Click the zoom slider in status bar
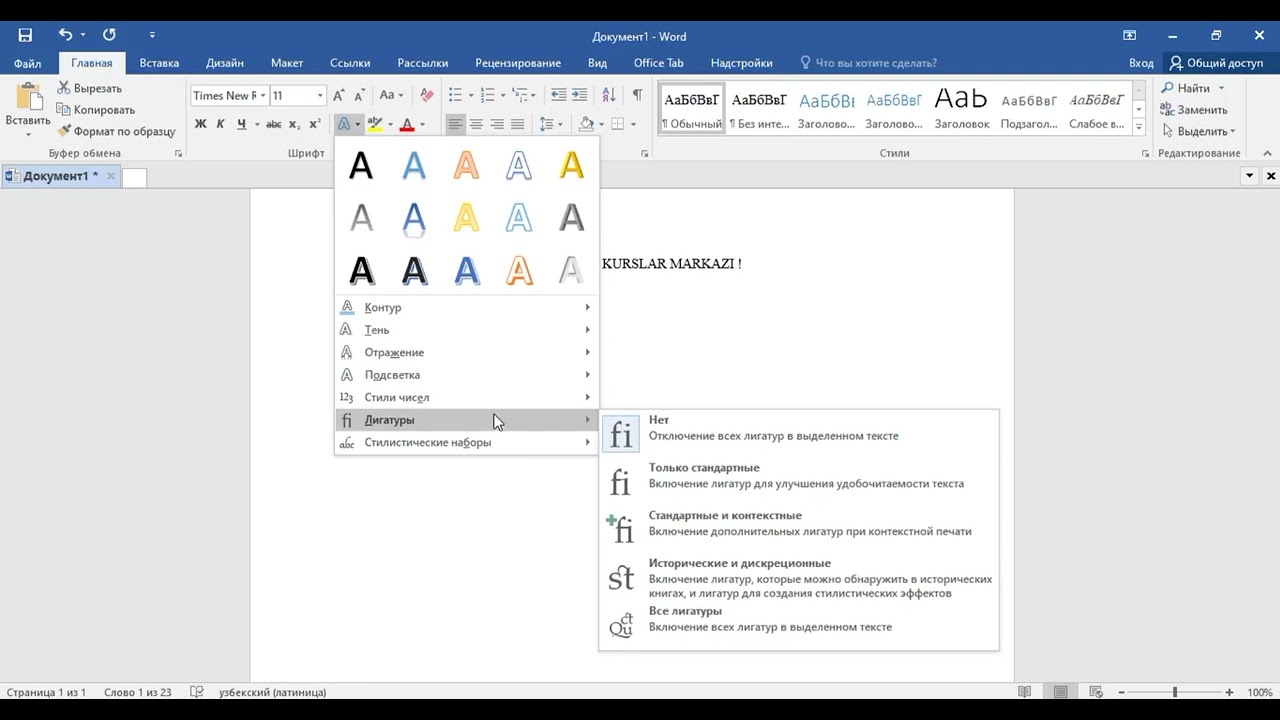 [x=1174, y=692]
